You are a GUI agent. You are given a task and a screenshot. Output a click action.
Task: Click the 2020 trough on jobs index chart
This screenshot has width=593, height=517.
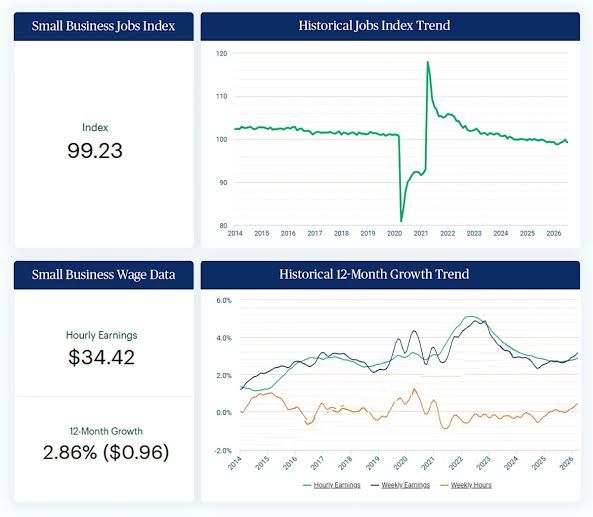pyautogui.click(x=401, y=221)
